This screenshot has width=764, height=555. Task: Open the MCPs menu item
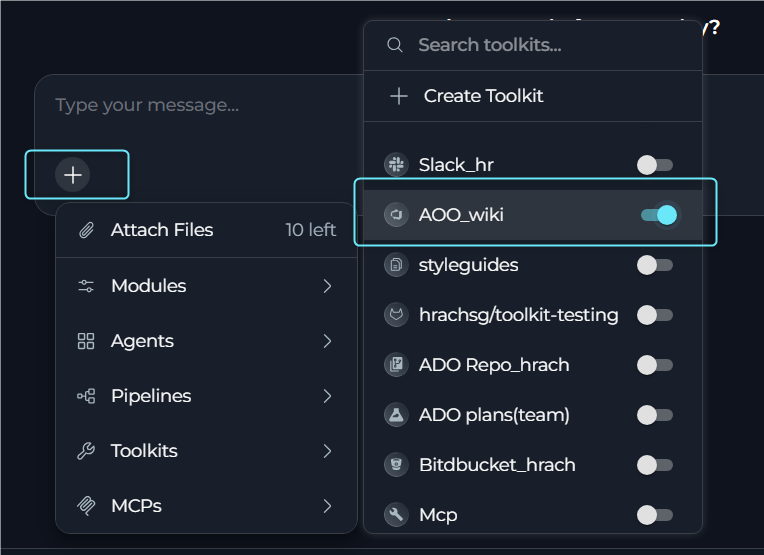coord(207,506)
